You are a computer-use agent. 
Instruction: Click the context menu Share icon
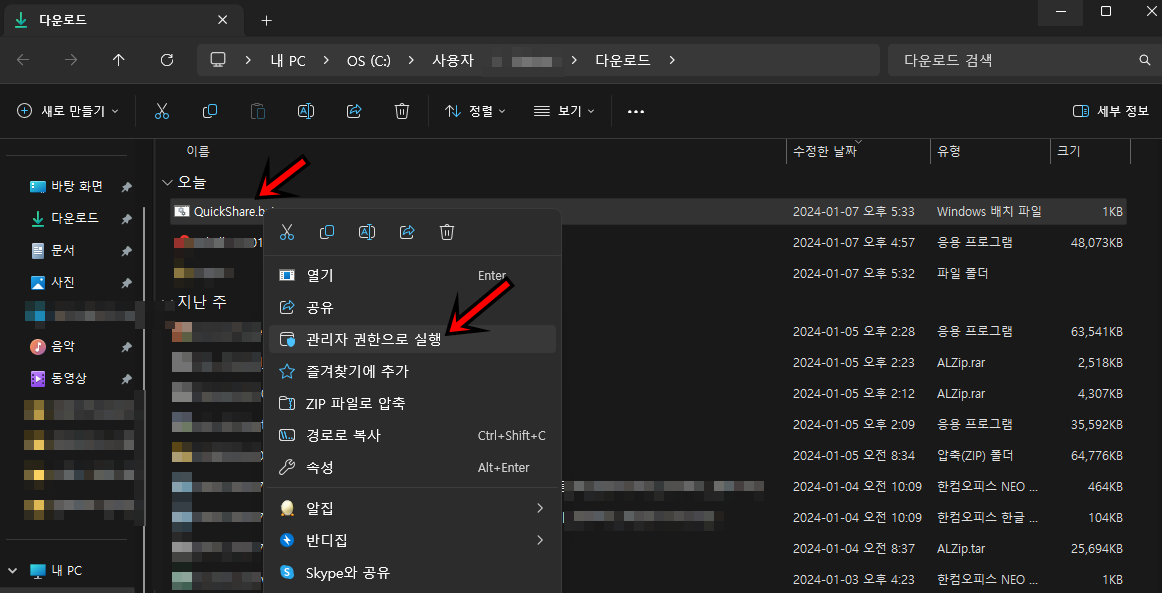coord(407,232)
